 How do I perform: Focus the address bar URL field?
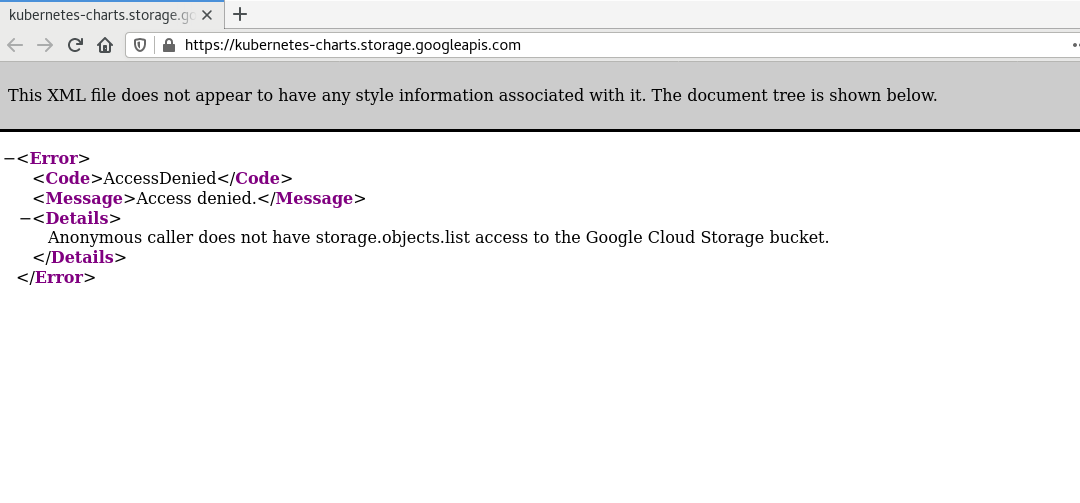coord(600,45)
